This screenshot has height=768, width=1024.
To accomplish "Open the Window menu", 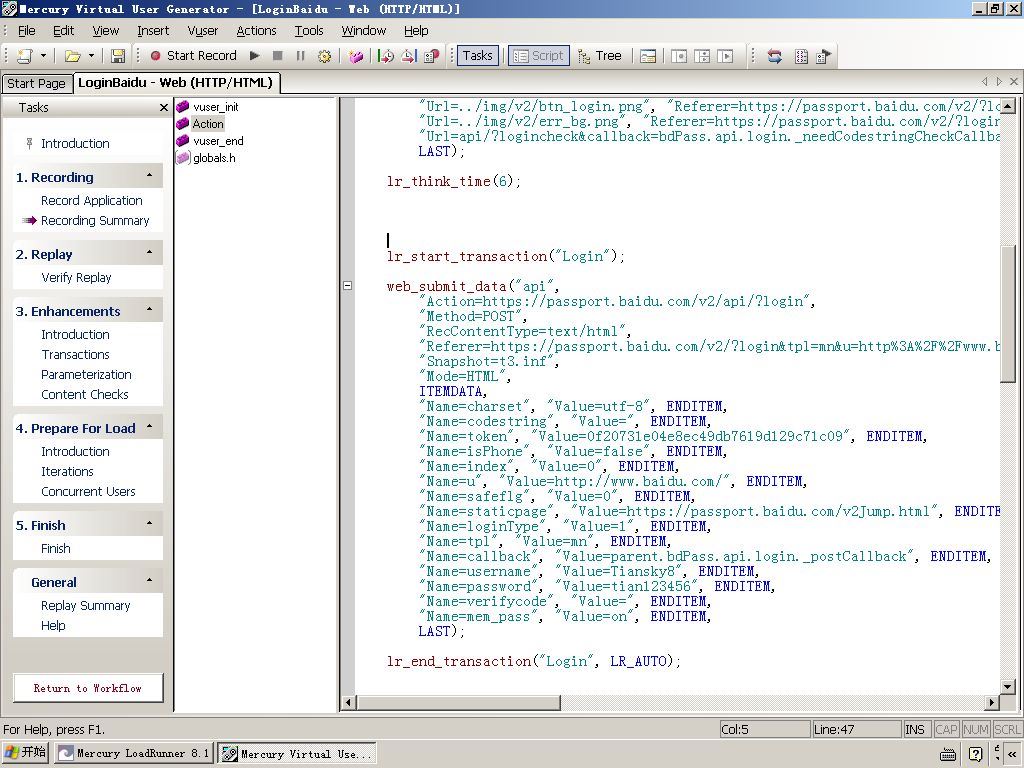I will click(364, 31).
